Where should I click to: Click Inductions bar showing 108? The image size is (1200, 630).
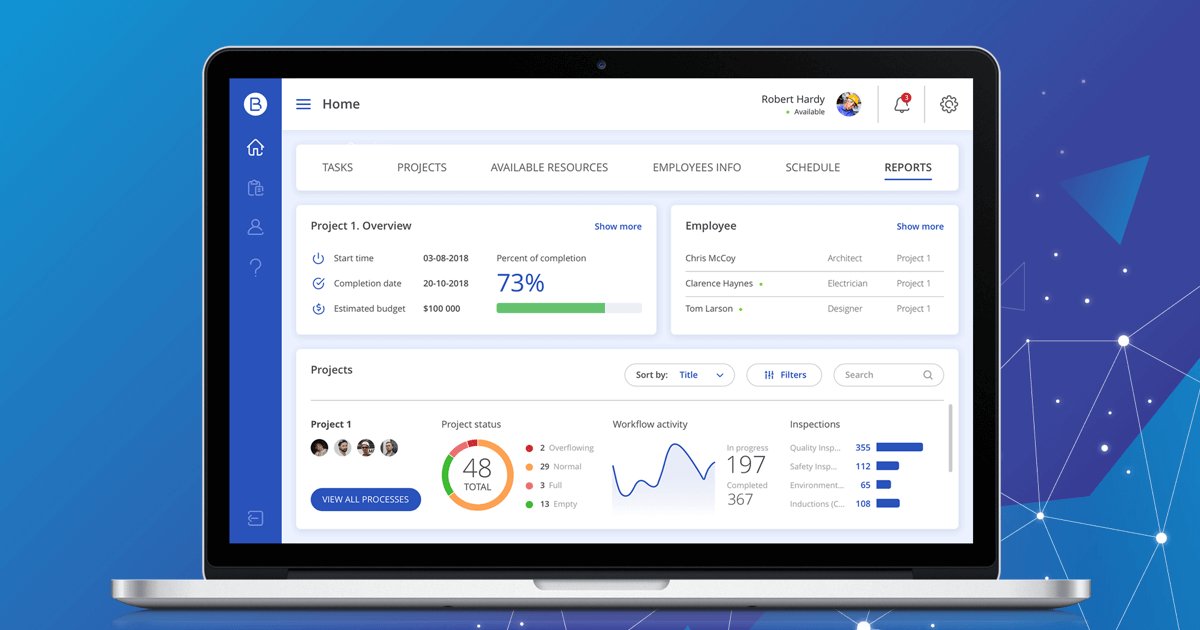[x=888, y=504]
